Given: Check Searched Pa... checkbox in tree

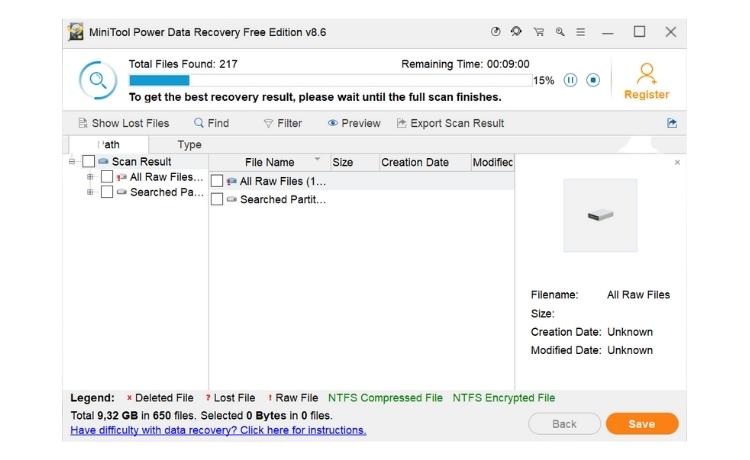Looking at the screenshot, I should (x=107, y=192).
